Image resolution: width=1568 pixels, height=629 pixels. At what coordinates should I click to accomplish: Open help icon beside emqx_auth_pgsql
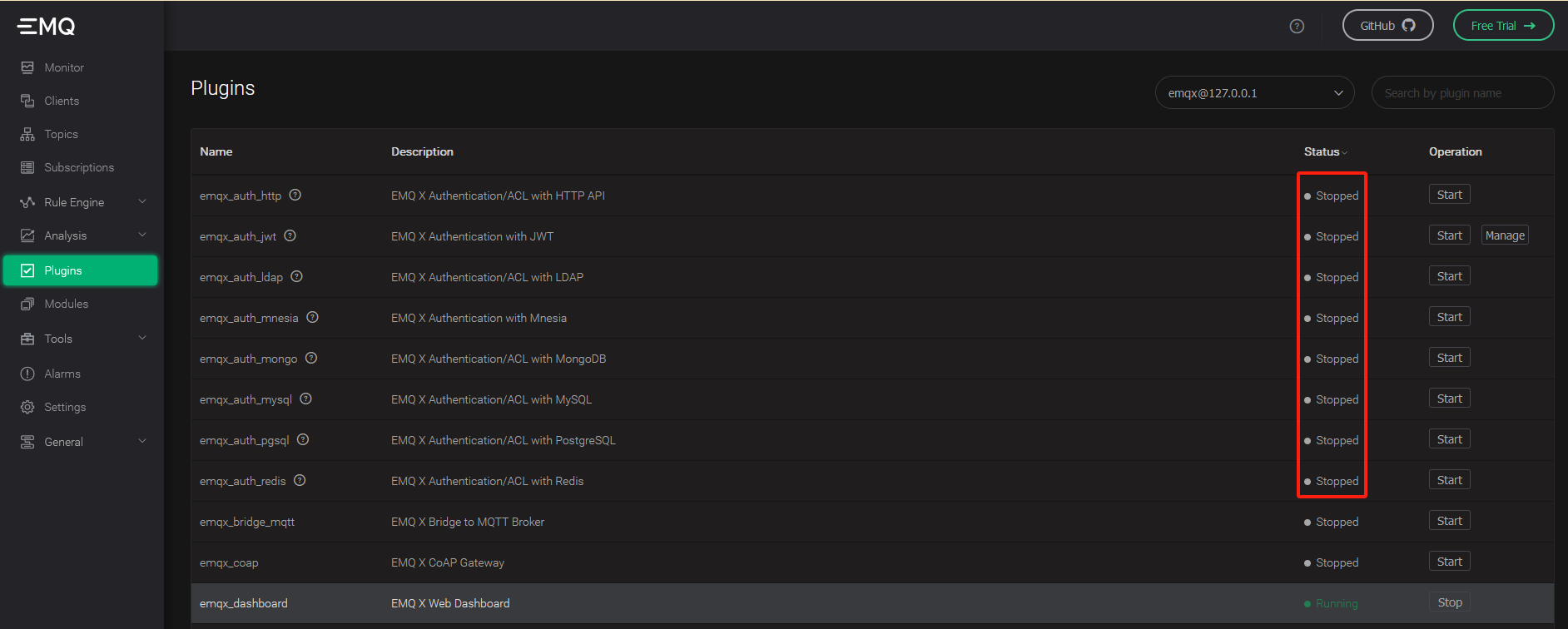(303, 439)
